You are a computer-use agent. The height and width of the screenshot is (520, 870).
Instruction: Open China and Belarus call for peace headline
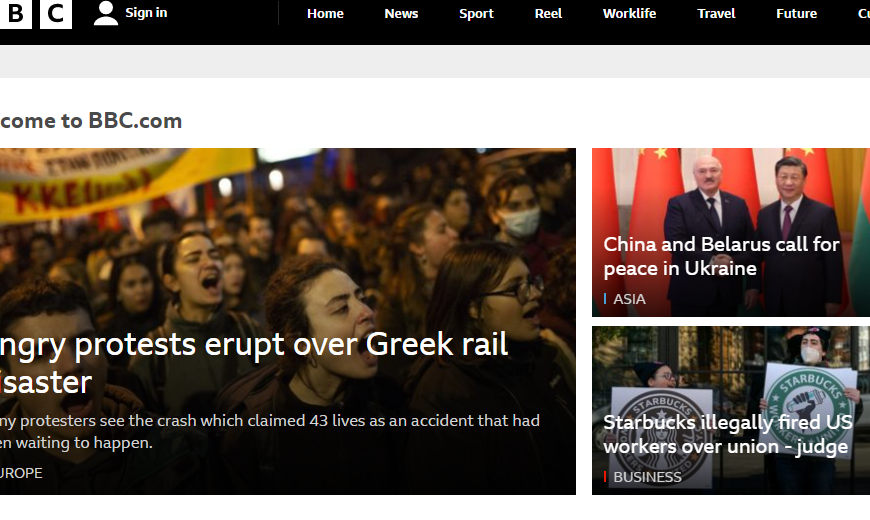[x=721, y=256]
